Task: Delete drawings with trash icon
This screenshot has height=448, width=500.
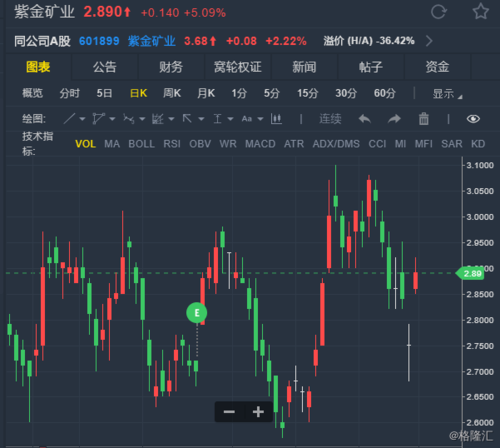Action: pyautogui.click(x=424, y=119)
